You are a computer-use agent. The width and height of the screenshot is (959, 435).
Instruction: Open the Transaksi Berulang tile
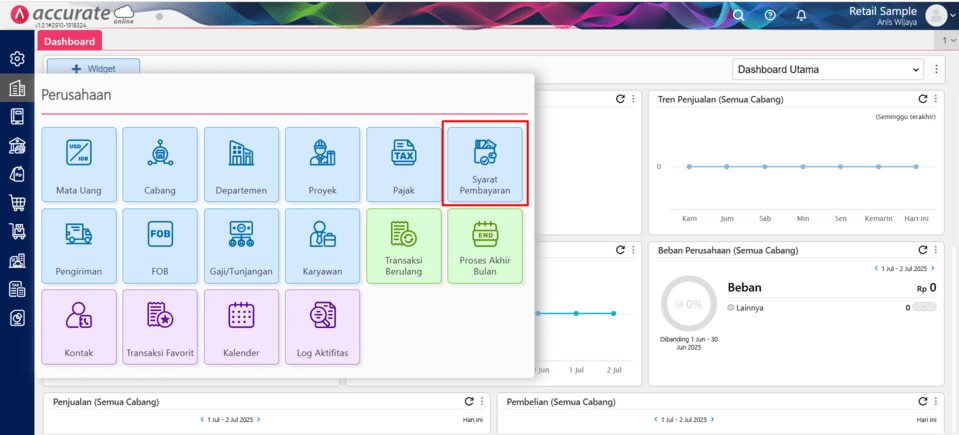(x=403, y=245)
